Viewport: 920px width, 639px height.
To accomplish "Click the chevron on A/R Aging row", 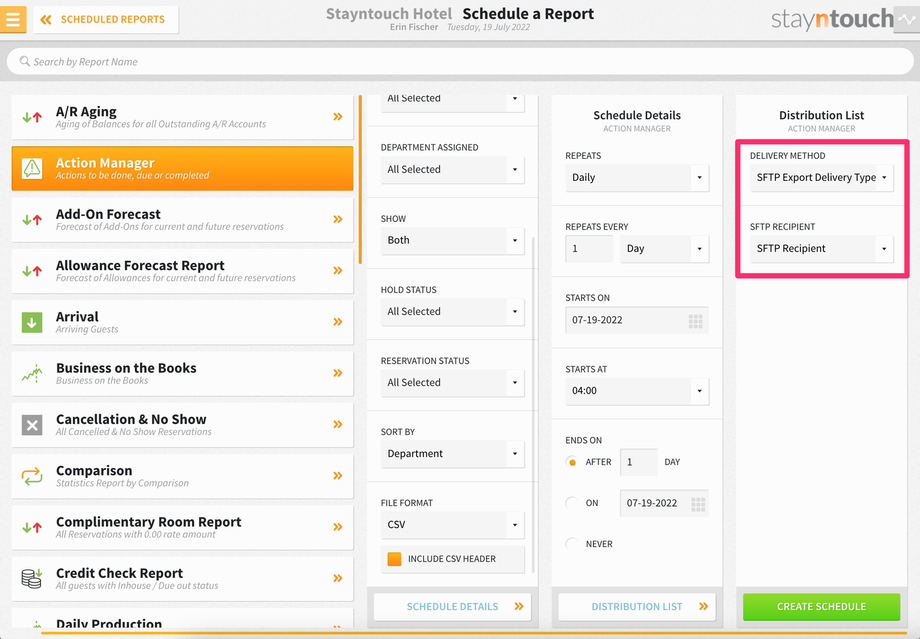I will click(338, 117).
